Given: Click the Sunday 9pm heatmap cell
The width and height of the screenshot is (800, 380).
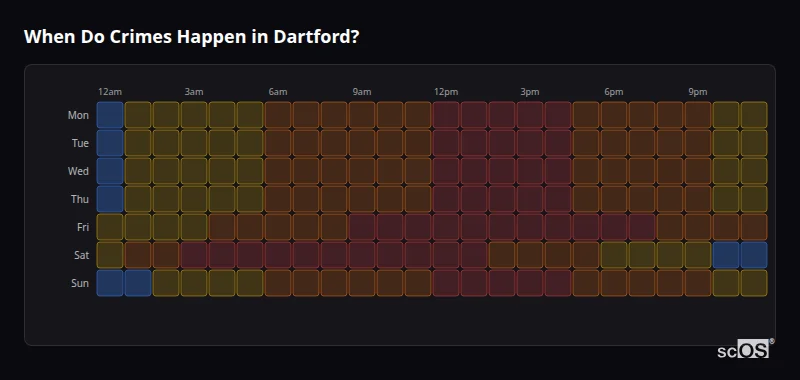Looking at the screenshot, I should click(x=698, y=283).
